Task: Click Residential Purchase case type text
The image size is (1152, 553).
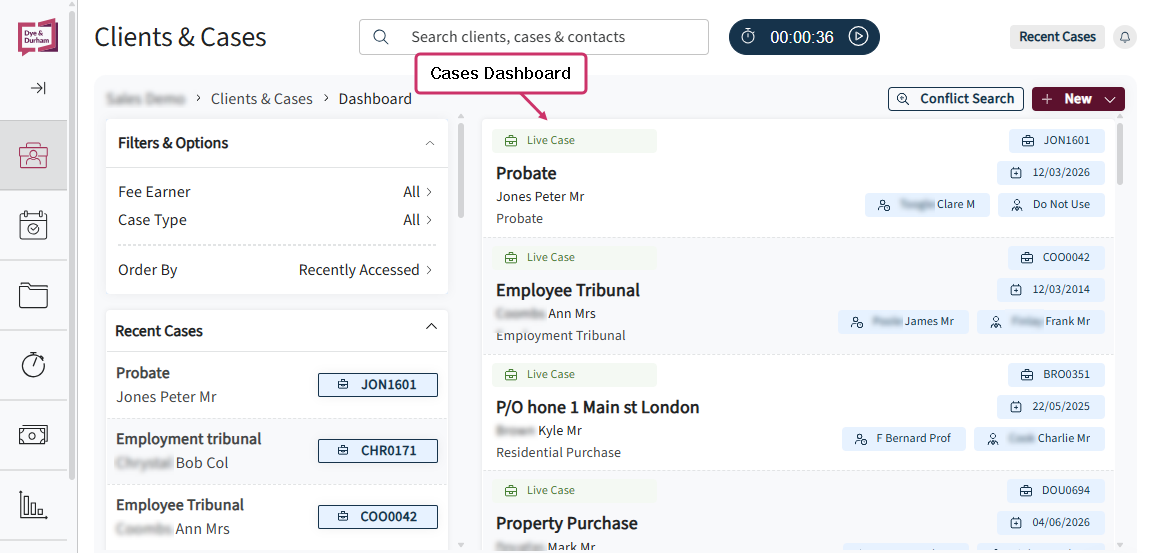Action: pos(558,452)
